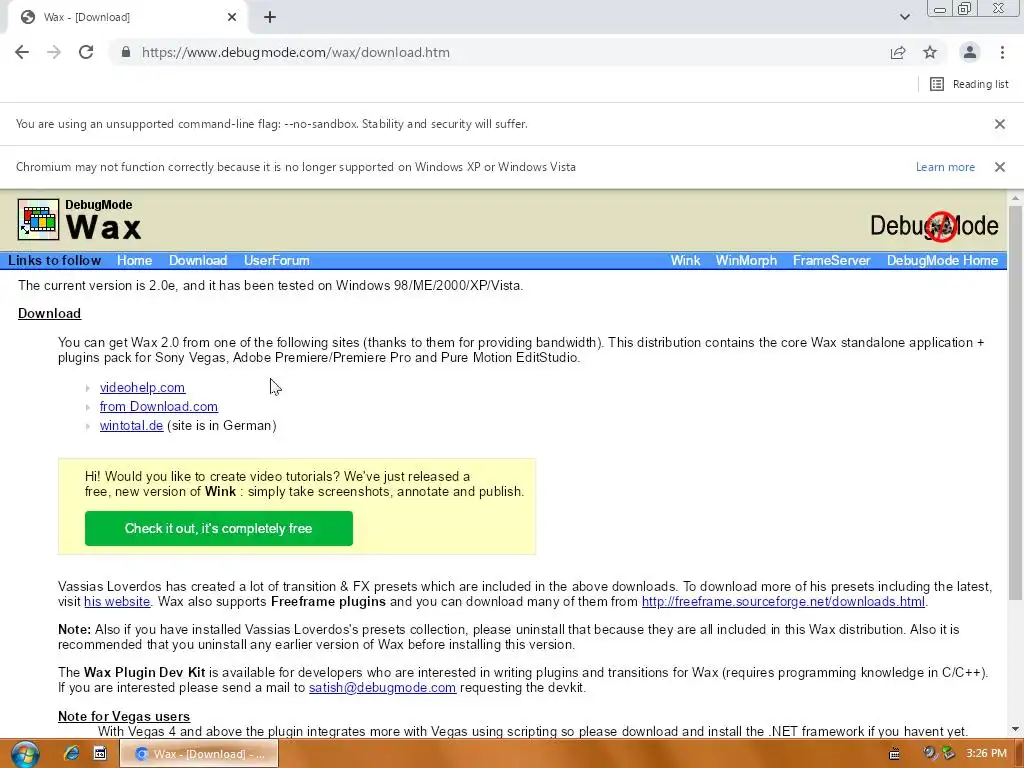
Task: Click the taskbar icon beside Internet Explorer
Action: 100,754
